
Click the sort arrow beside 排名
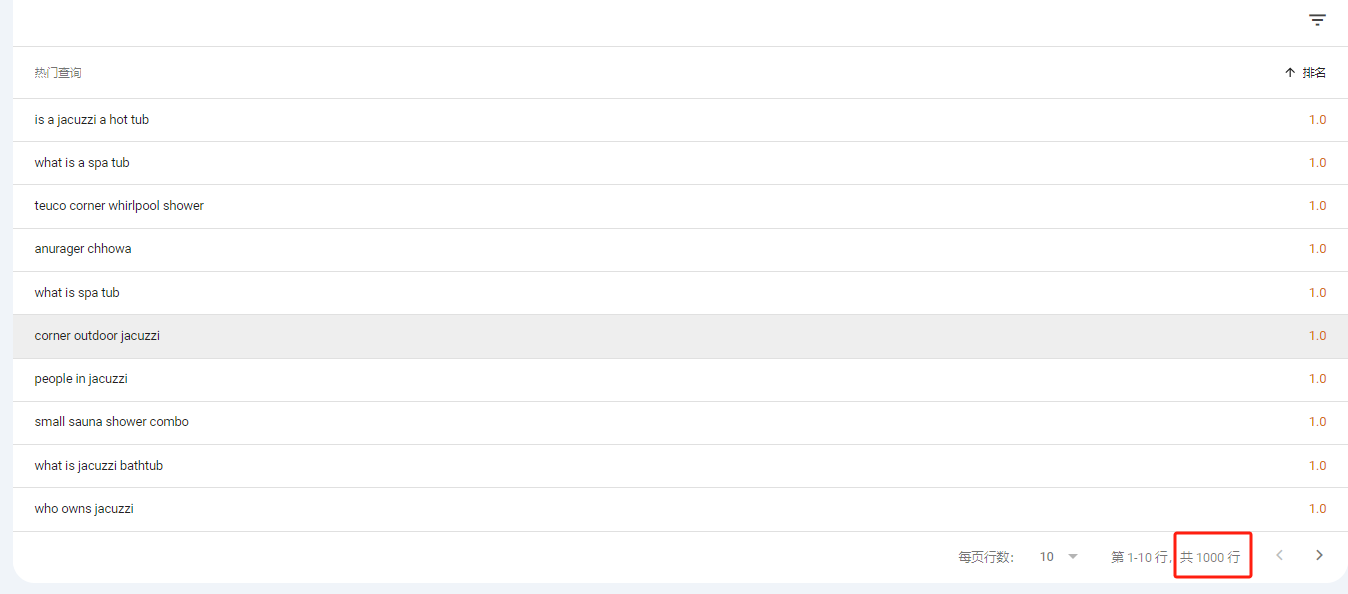tap(1289, 73)
